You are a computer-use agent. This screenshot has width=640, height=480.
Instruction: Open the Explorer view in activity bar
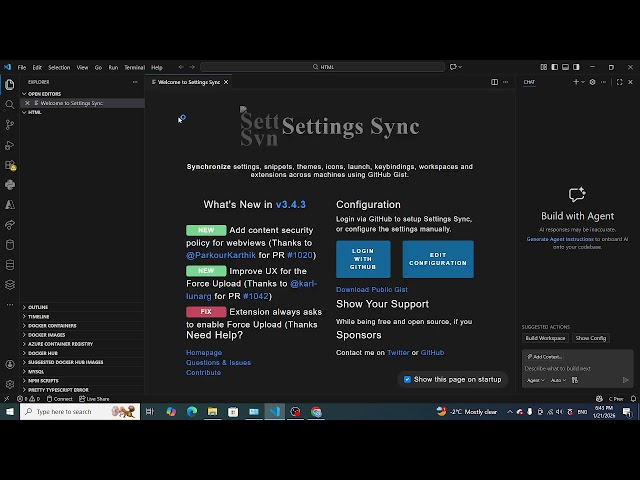pos(10,84)
